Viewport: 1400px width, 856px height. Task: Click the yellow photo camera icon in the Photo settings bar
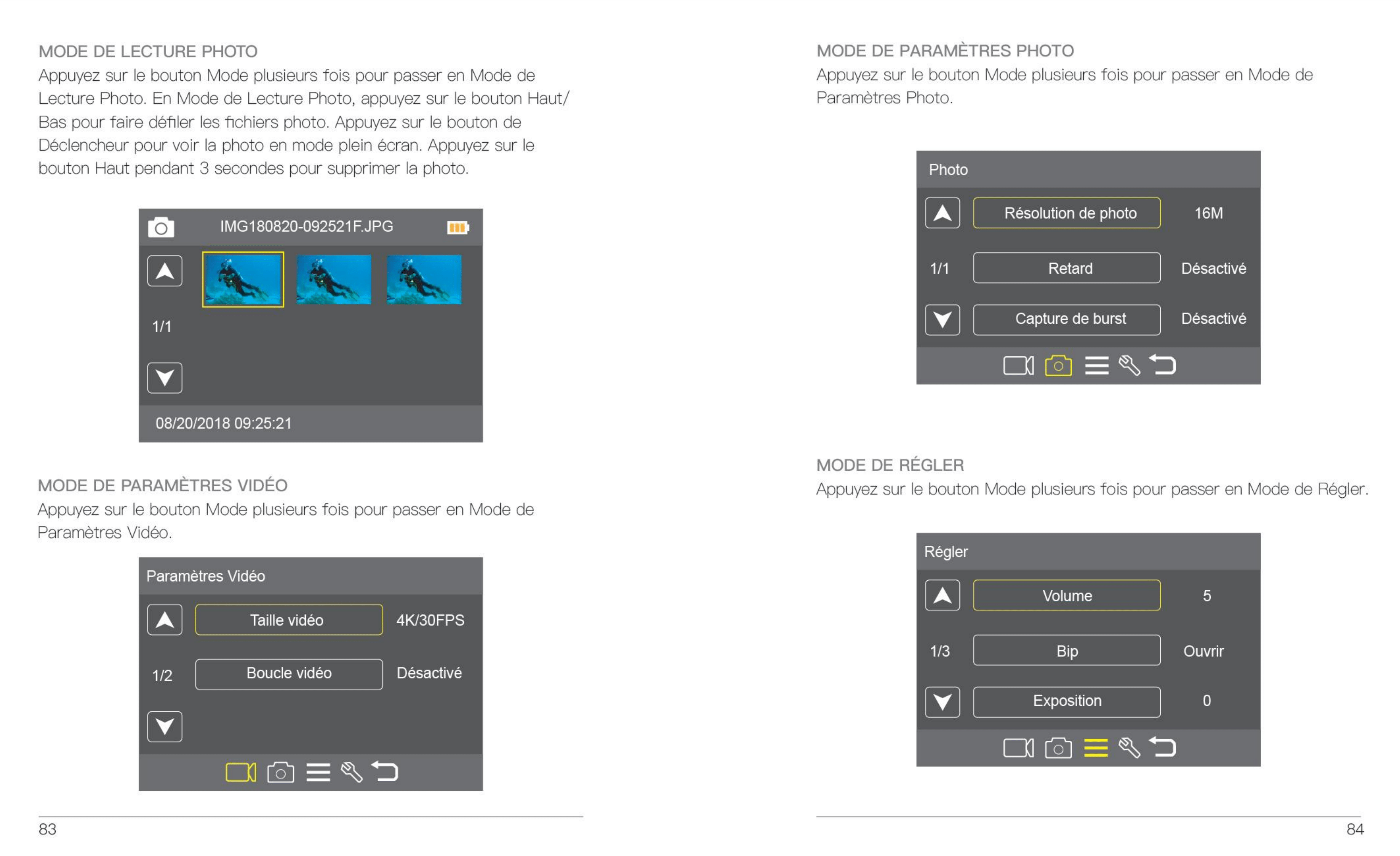1058,365
